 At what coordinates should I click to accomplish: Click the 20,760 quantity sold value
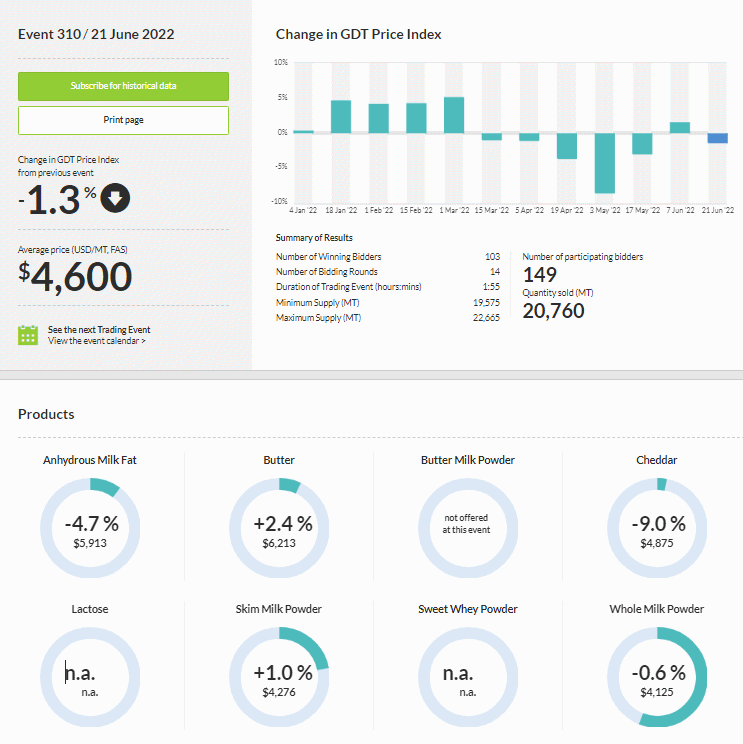(x=553, y=311)
